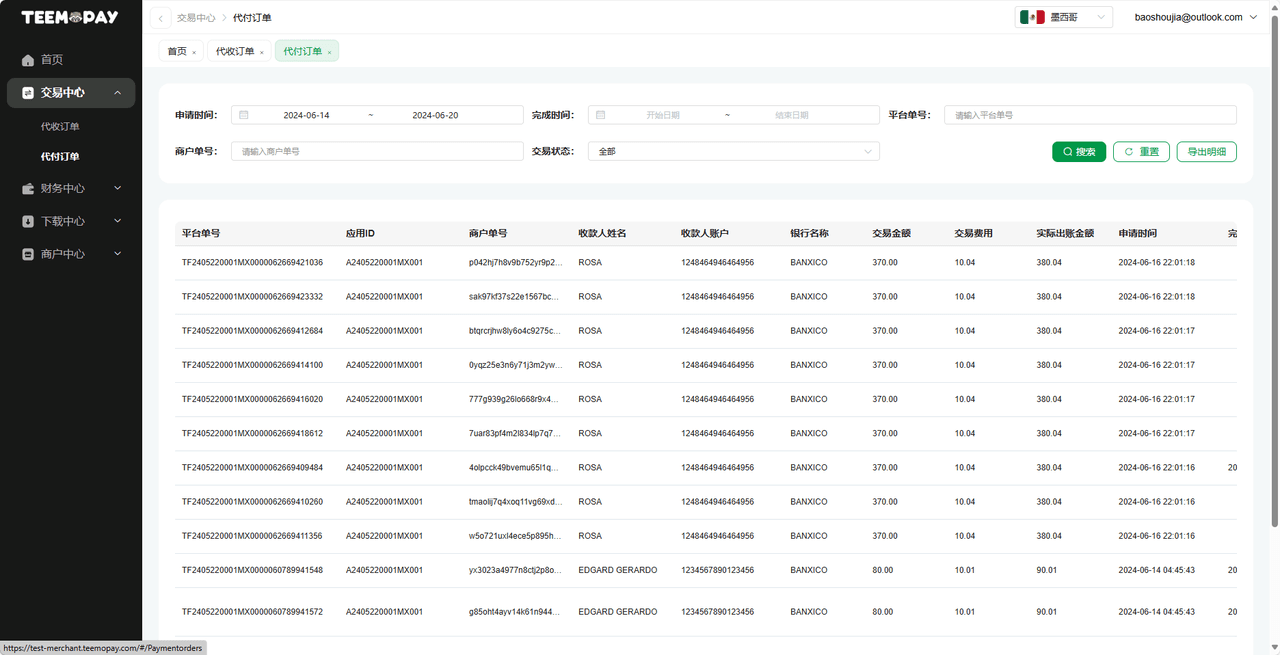
Task: Open the 墨西哥 country dropdown
Action: [1064, 17]
